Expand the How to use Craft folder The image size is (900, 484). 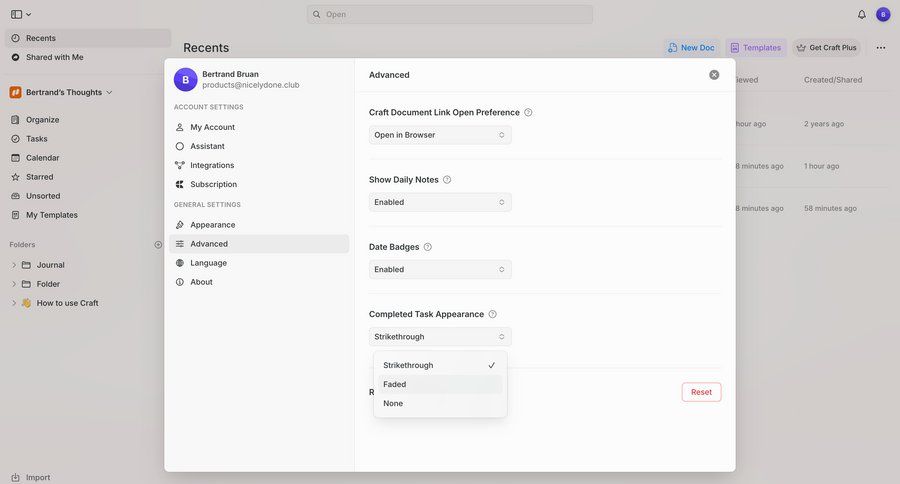pos(14,303)
